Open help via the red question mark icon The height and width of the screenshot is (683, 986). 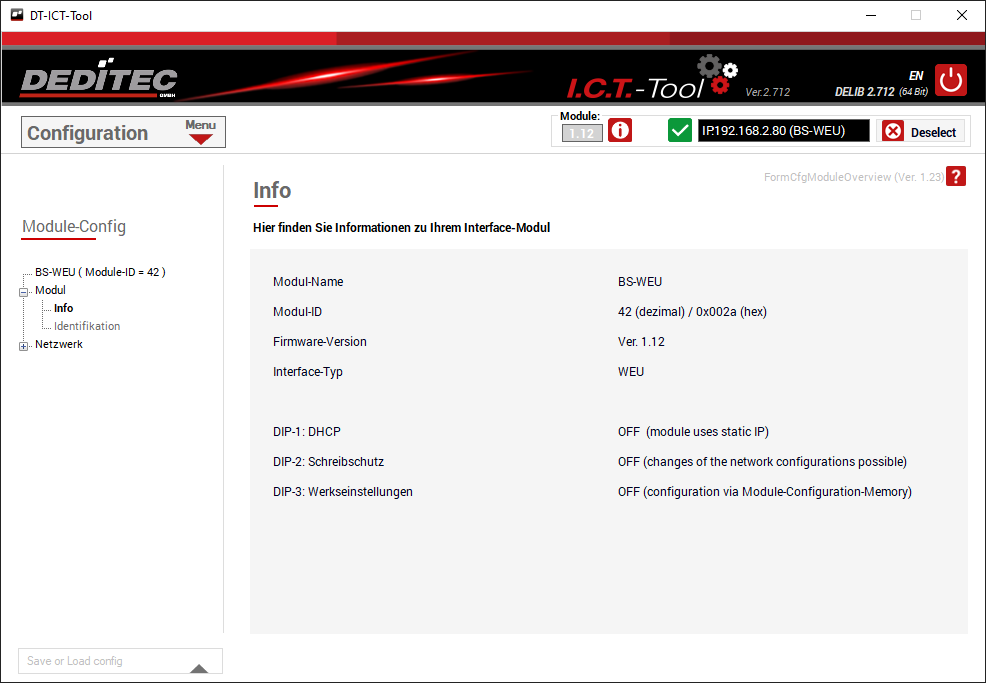956,177
